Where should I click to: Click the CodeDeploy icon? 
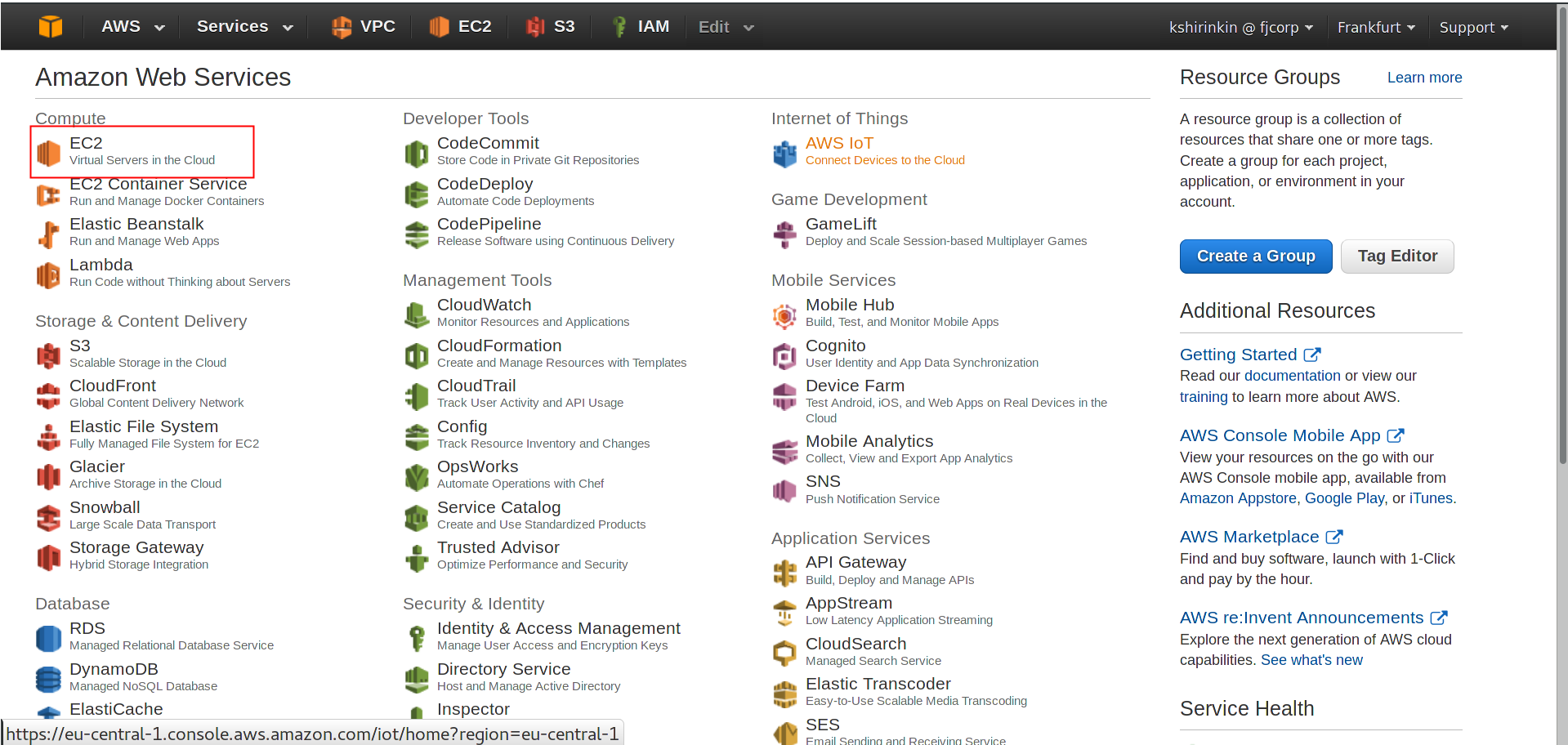pyautogui.click(x=417, y=194)
